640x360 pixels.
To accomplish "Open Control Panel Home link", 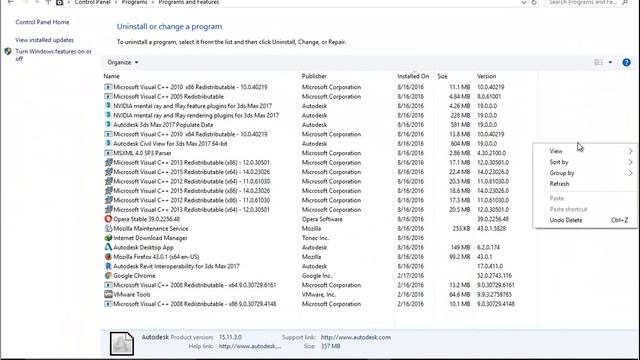I will 42,22.
